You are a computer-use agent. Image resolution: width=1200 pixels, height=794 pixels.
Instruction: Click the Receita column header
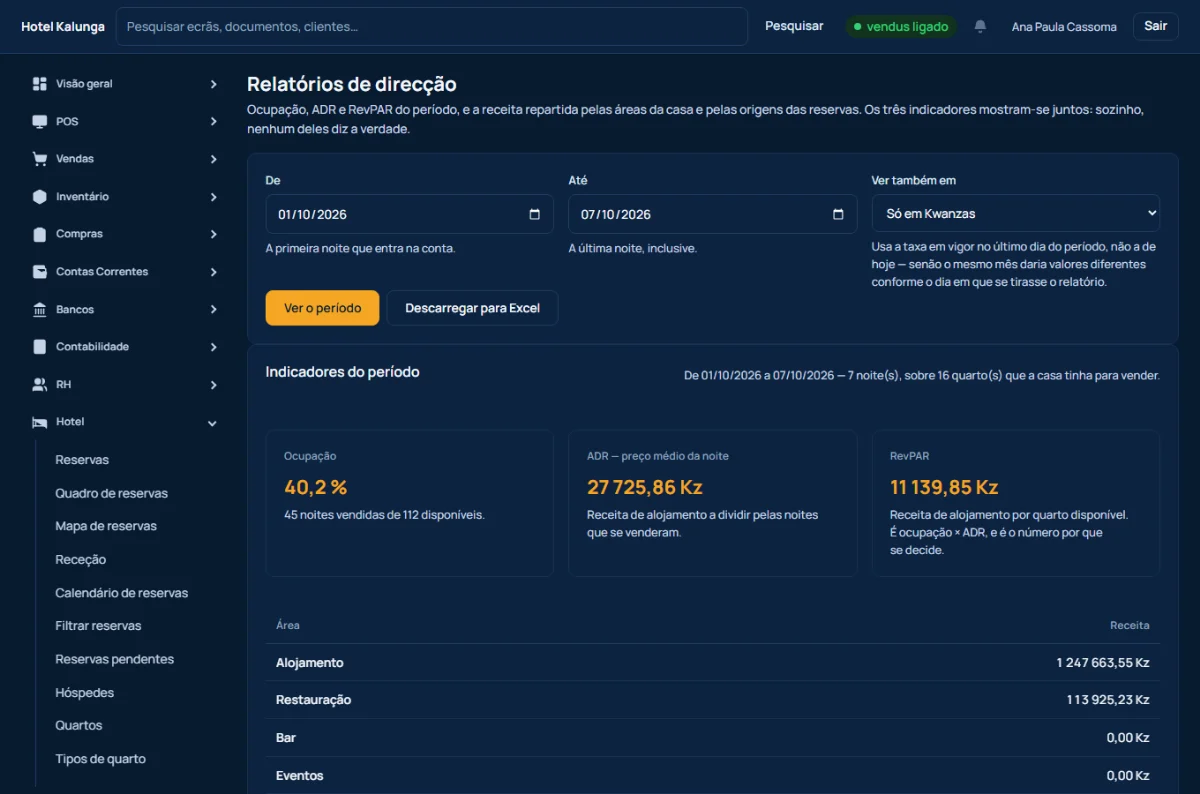click(1130, 625)
